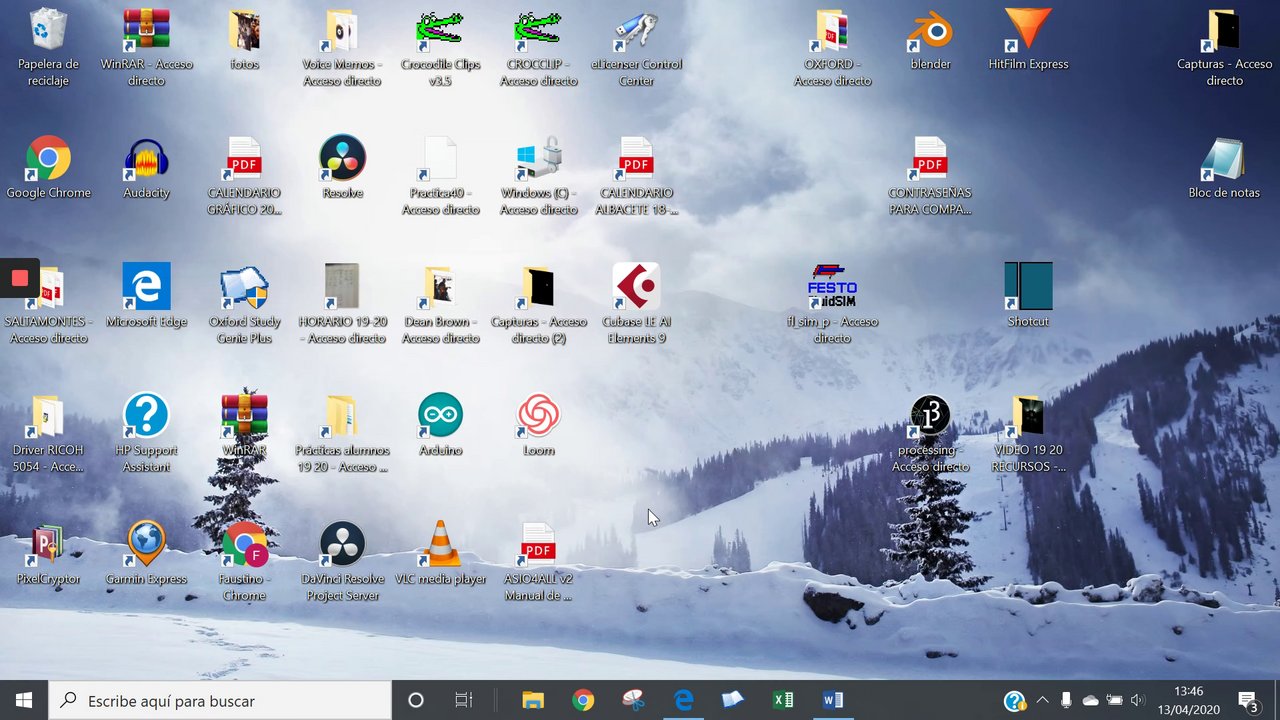Open the notification center with 3 alerts

(1249, 700)
